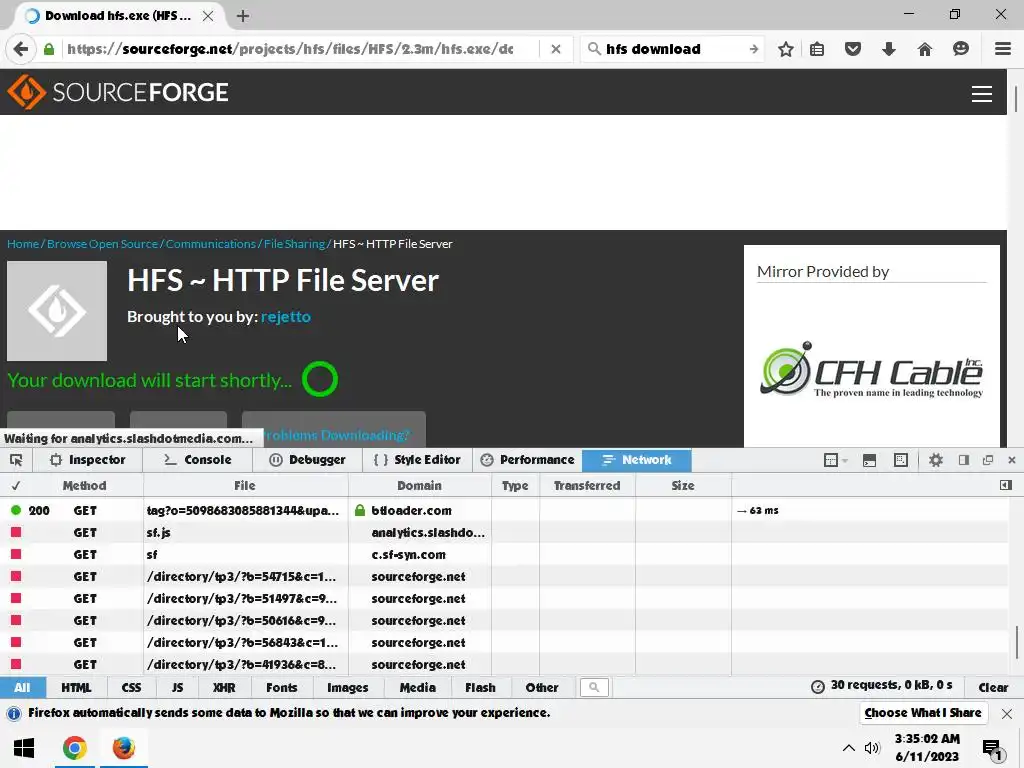
Task: Filter requests by Flash
Action: tap(480, 687)
